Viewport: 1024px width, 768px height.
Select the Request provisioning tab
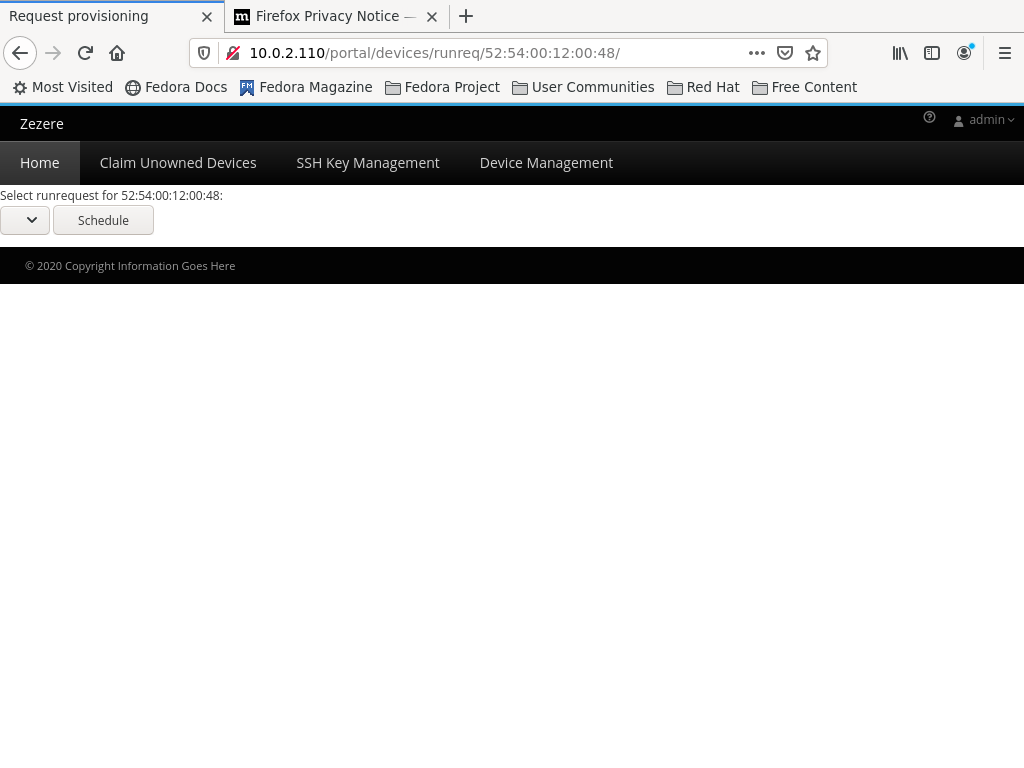point(112,16)
